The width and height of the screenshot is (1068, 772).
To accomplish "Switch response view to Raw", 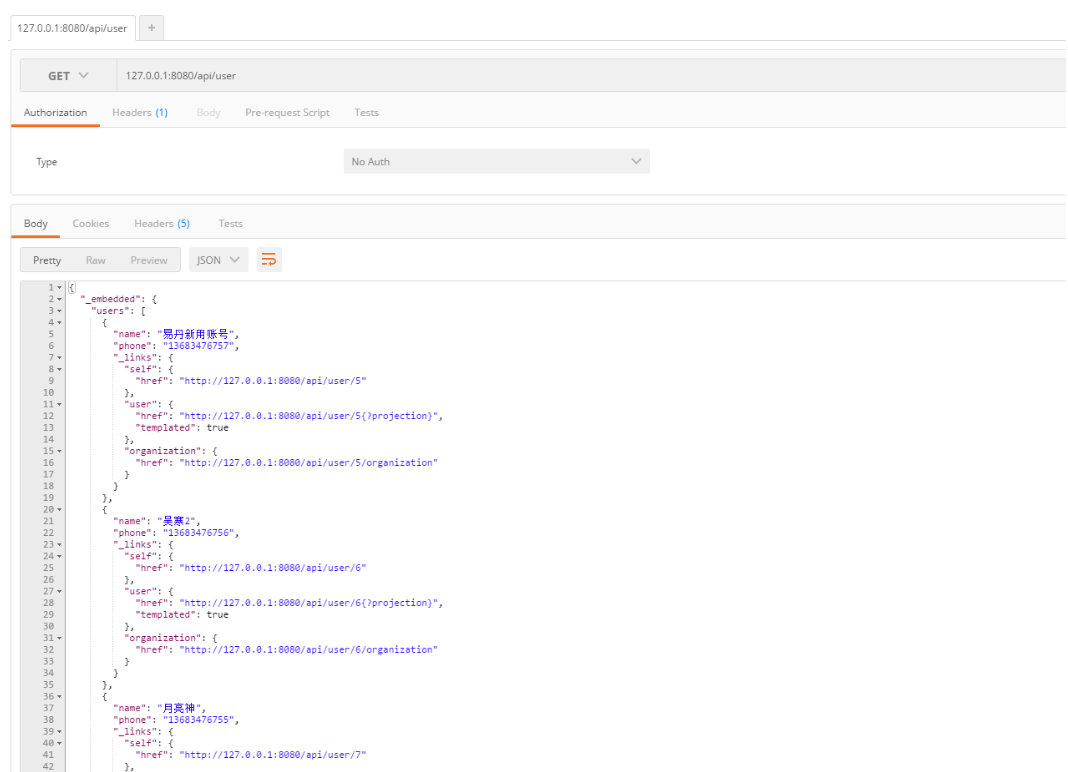I will point(95,259).
